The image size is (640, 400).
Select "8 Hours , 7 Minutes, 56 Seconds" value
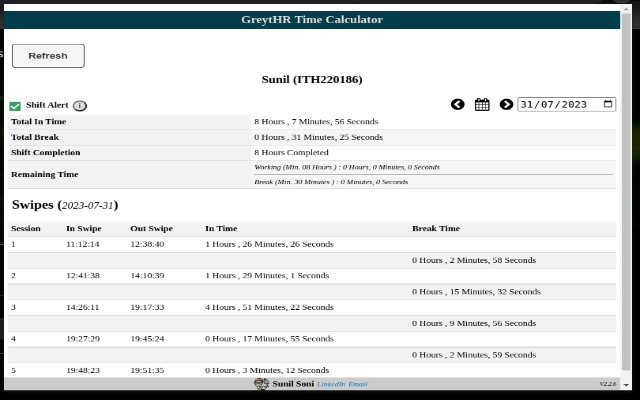(316, 122)
